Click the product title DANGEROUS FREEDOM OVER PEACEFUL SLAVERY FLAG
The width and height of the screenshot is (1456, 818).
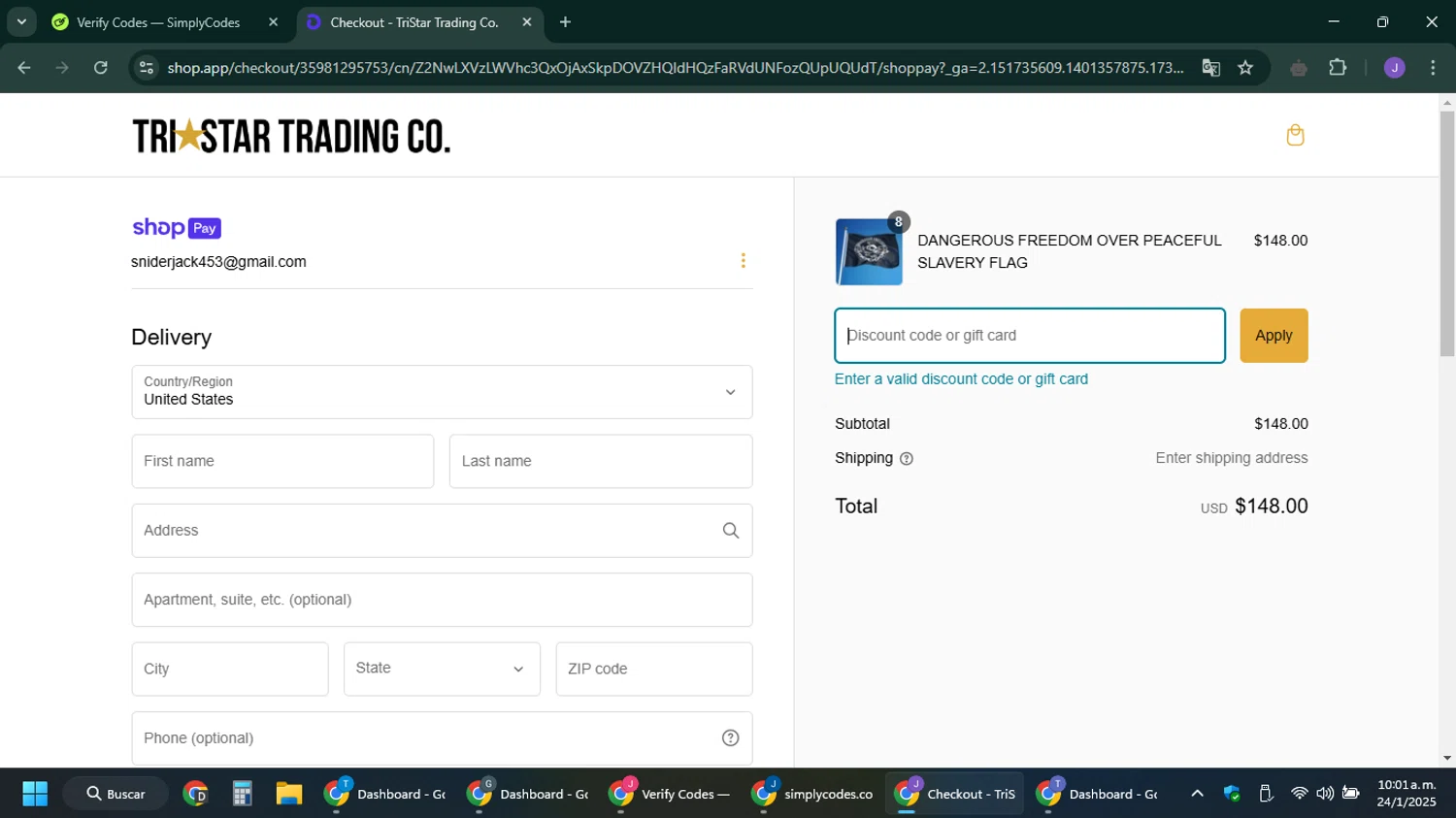[1069, 251]
